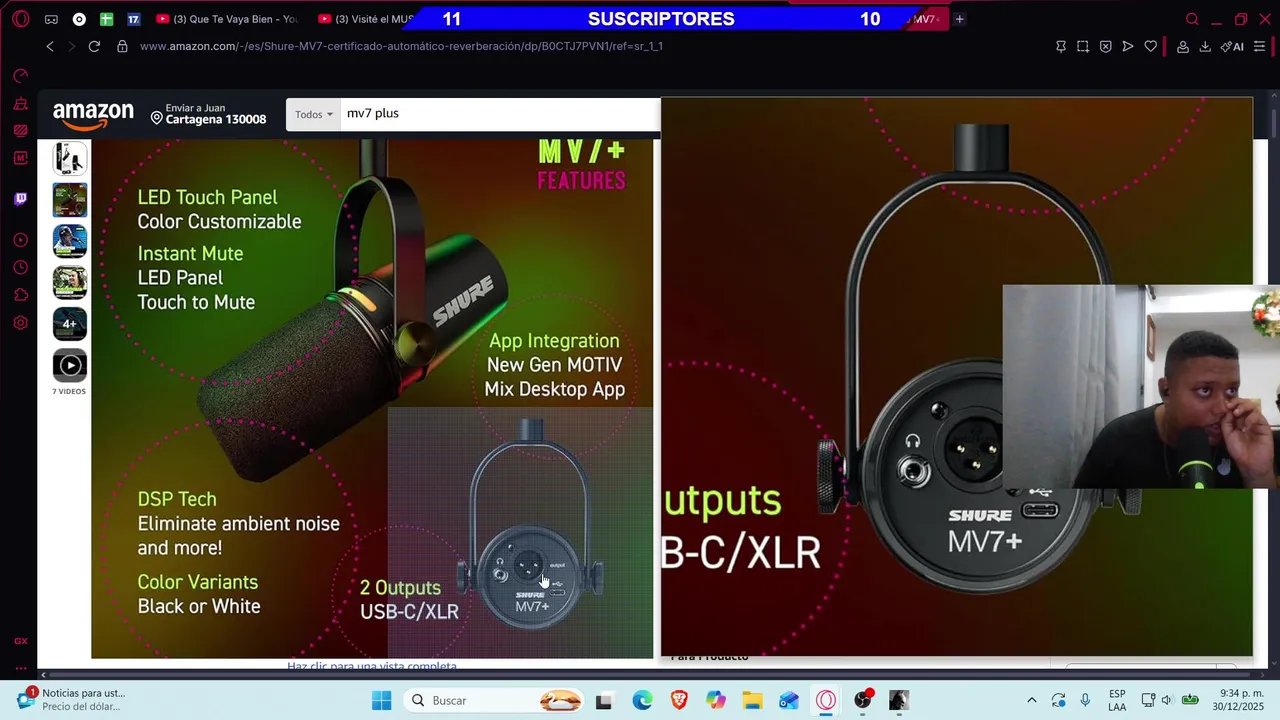Click the Haz clic para una vista completa link
Image resolution: width=1280 pixels, height=720 pixels.
tap(372, 666)
